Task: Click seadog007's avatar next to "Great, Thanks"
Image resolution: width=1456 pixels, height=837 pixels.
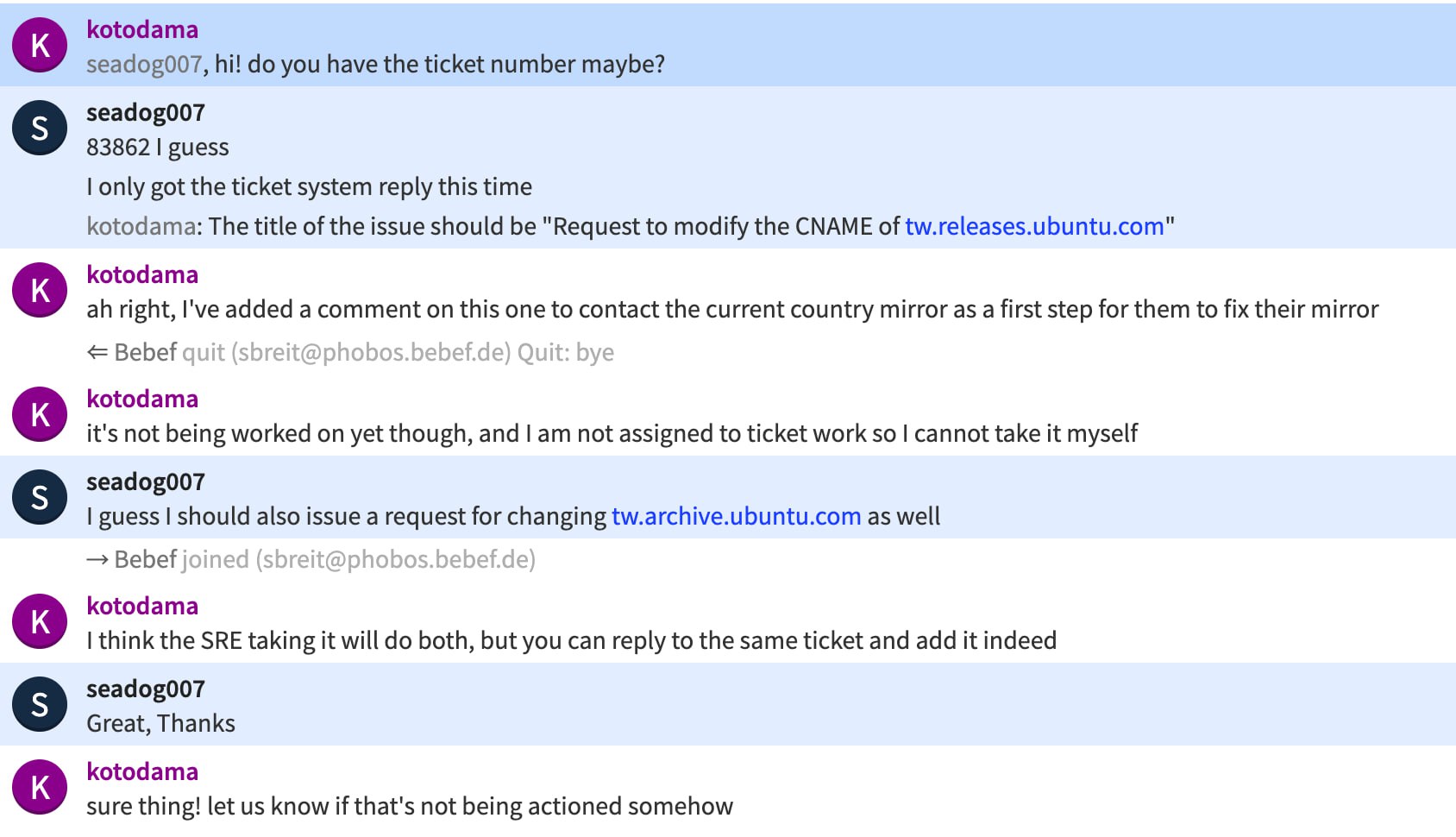Action: coord(40,704)
